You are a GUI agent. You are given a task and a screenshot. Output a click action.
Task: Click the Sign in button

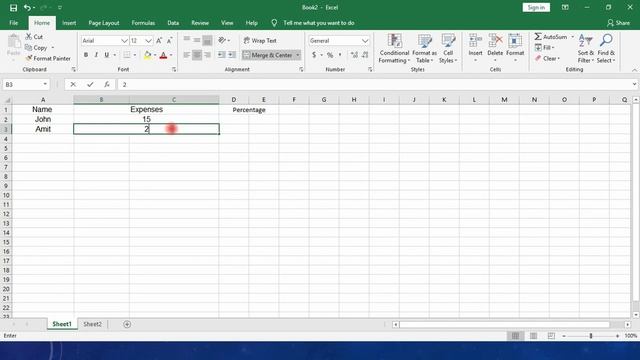click(536, 7)
